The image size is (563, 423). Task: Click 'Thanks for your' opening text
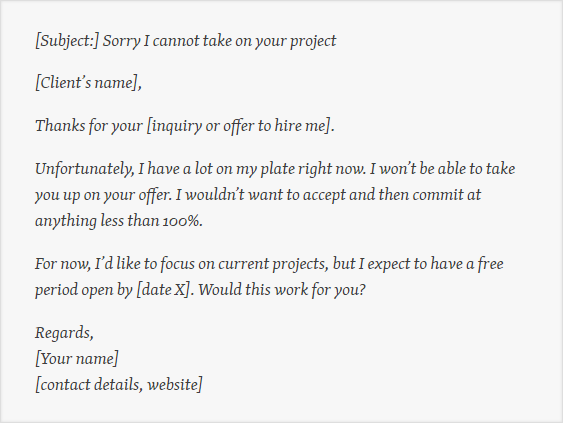point(89,126)
